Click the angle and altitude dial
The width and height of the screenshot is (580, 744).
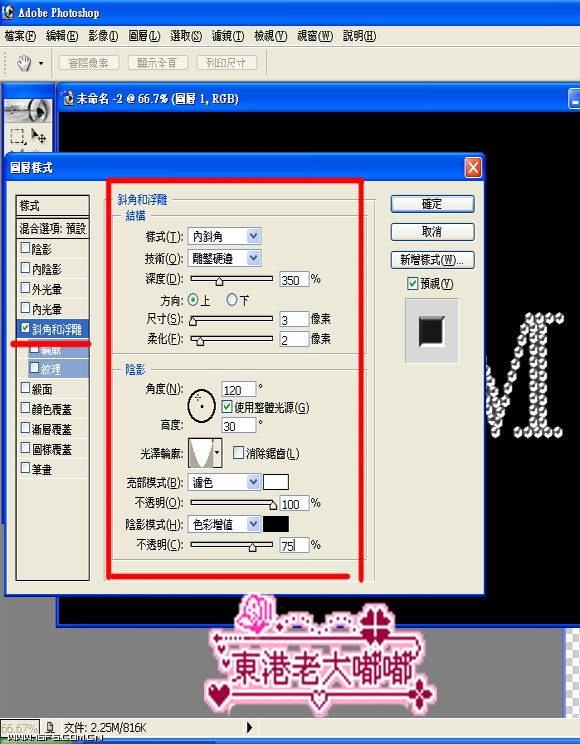202,406
